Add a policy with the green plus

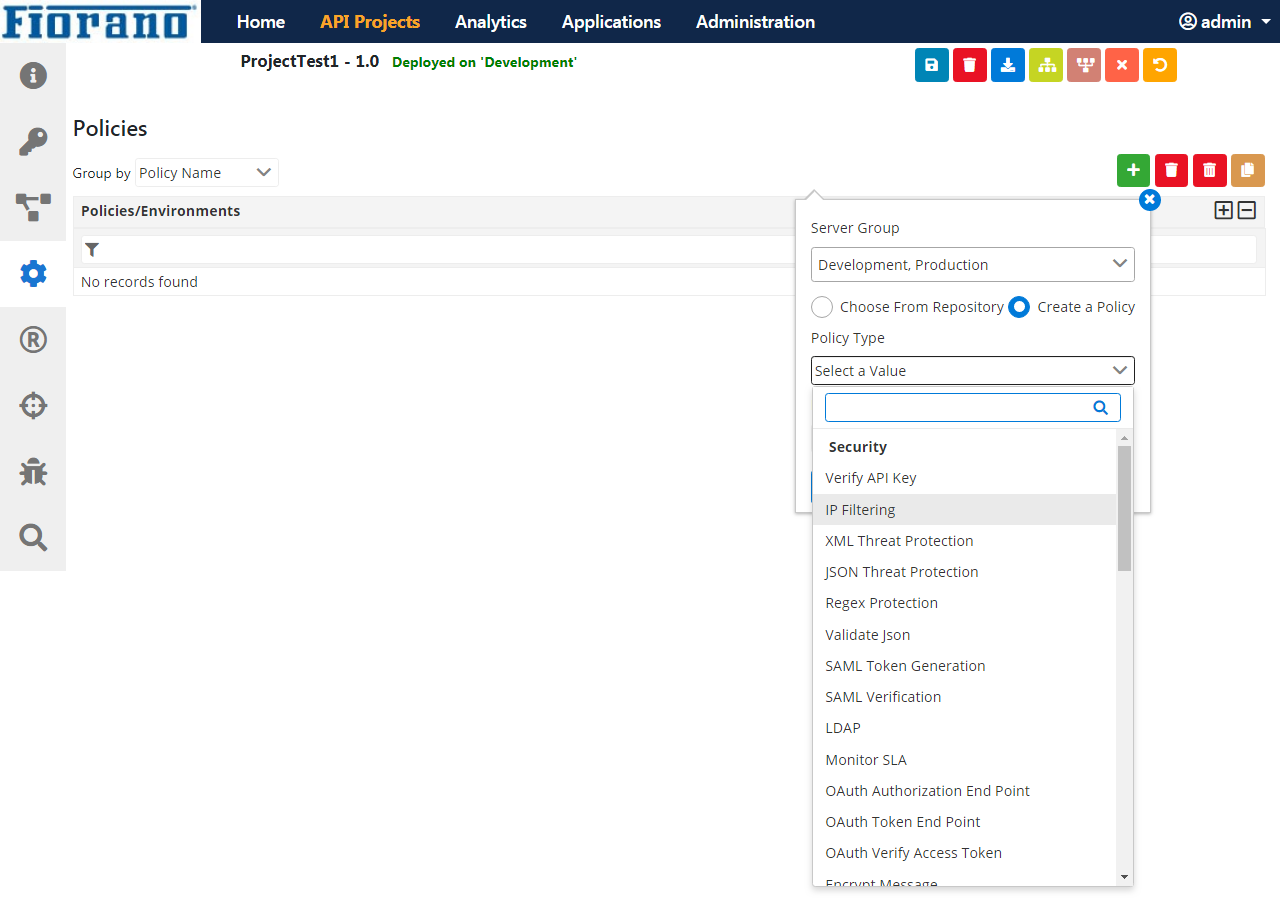(1134, 170)
